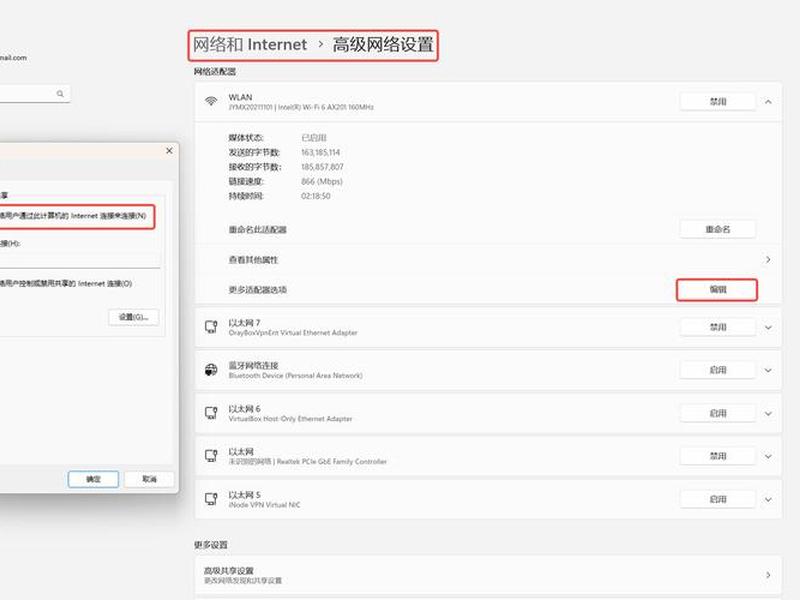Confirm the dialog with 确定
The width and height of the screenshot is (800, 600).
(93, 479)
